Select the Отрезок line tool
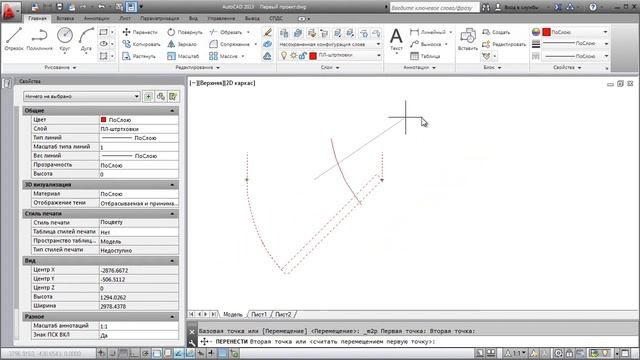Screen dimensions: 640x360 tap(14, 39)
